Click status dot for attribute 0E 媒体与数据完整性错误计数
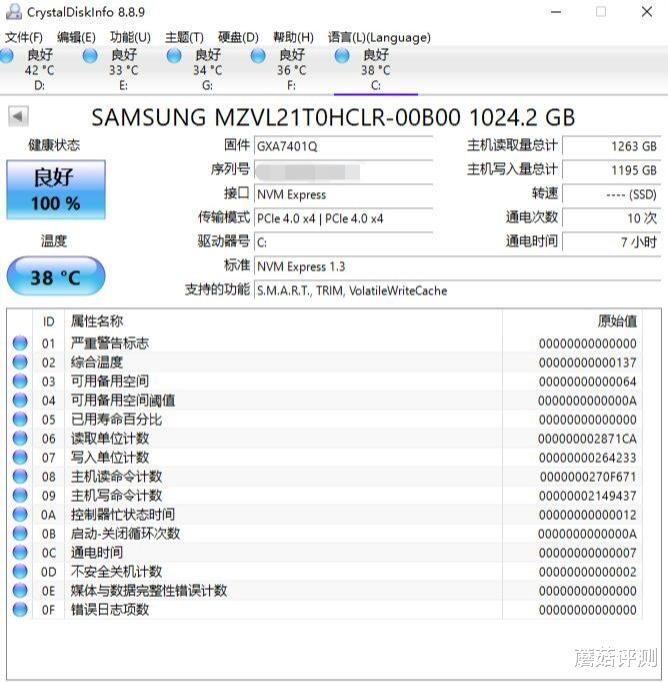Image resolution: width=668 pixels, height=682 pixels. (20, 590)
